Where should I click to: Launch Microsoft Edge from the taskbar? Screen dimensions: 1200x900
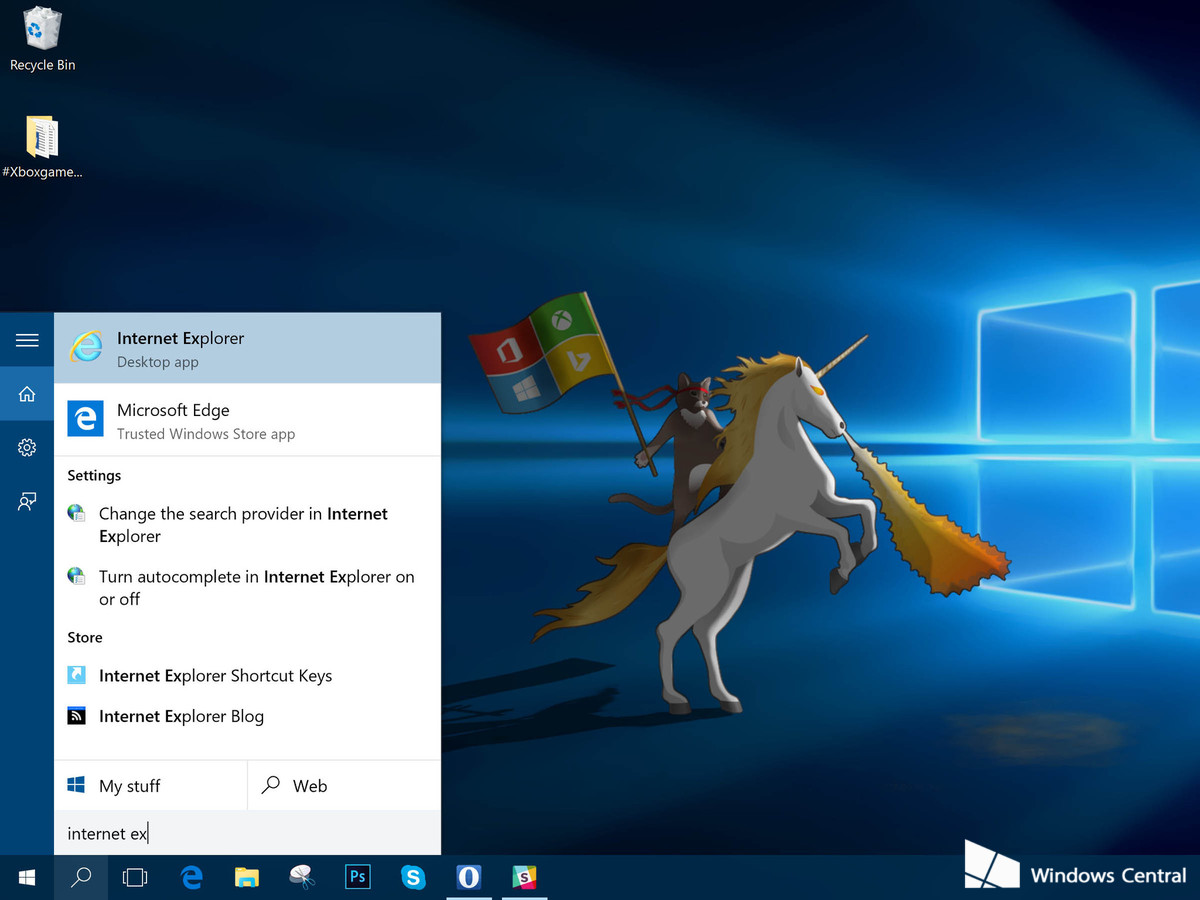pos(191,878)
